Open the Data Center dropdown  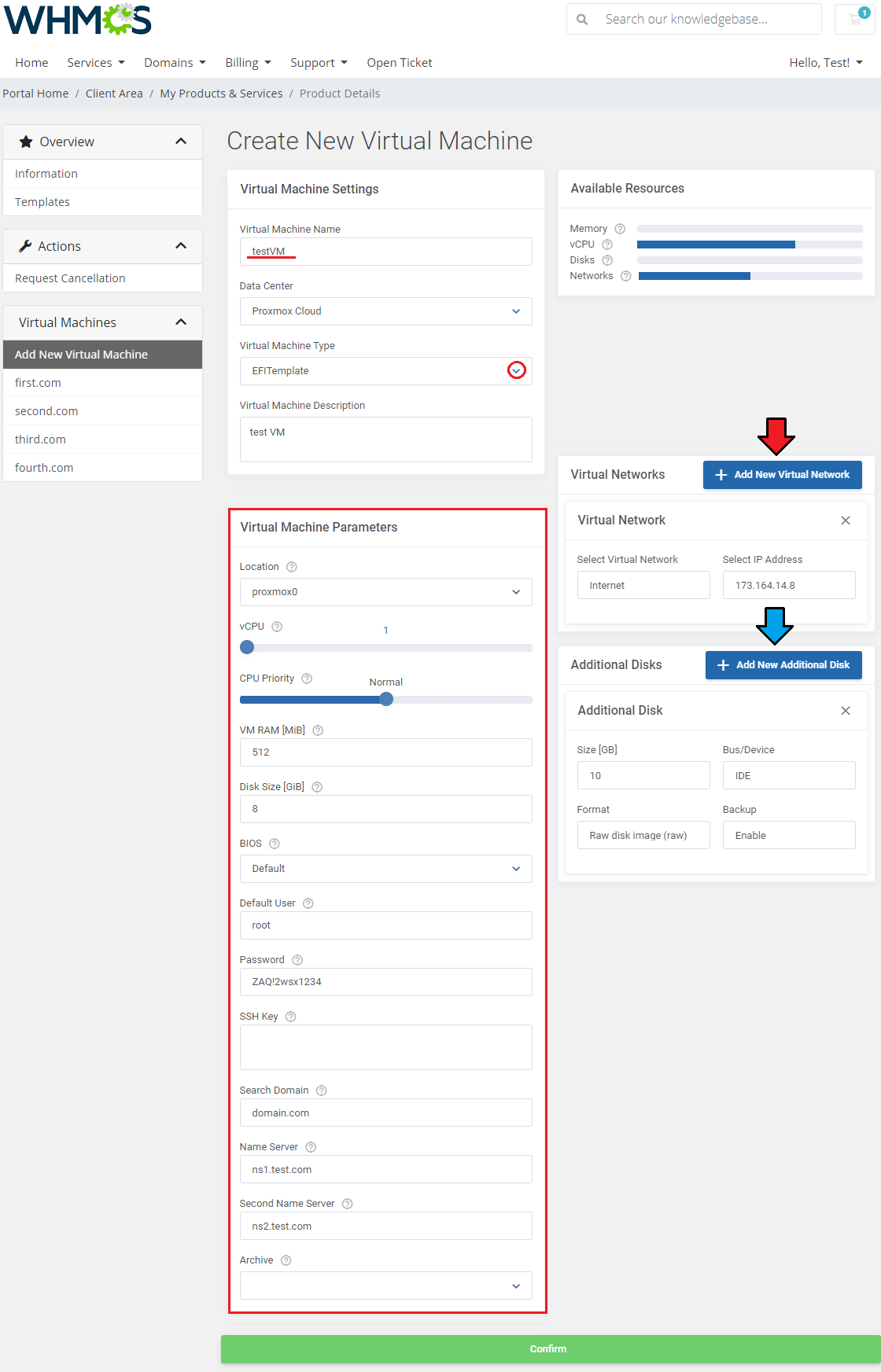[x=385, y=311]
